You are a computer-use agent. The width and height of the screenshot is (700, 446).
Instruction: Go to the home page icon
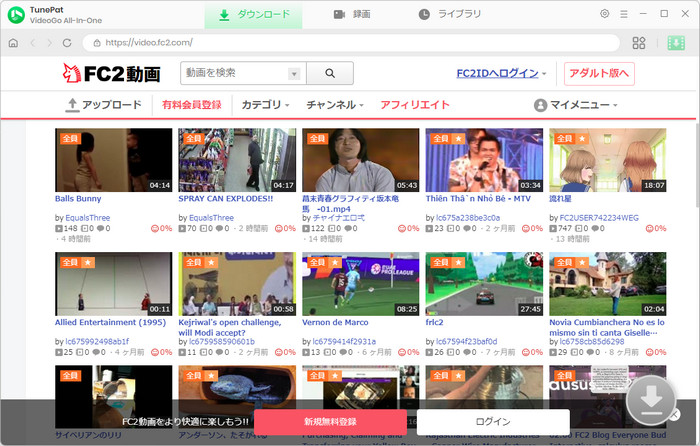pos(13,43)
